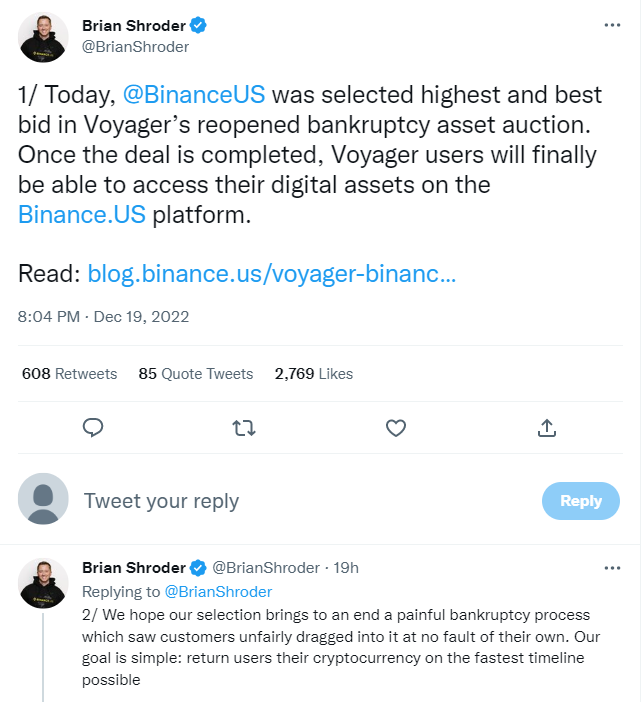Open the blog.binance.us article link
This screenshot has height=702, width=642.
point(272,274)
